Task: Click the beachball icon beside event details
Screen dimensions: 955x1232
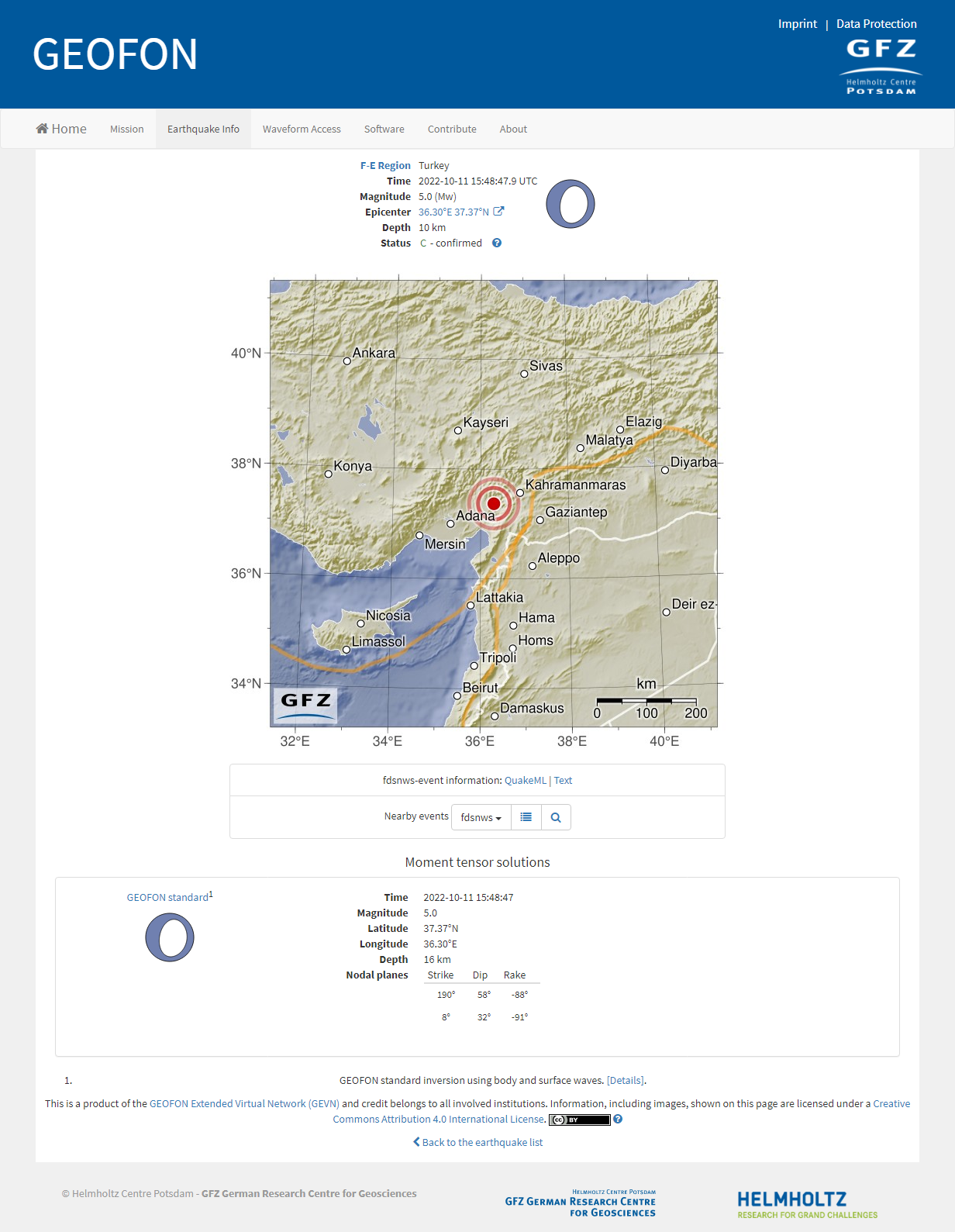Action: tap(571, 204)
